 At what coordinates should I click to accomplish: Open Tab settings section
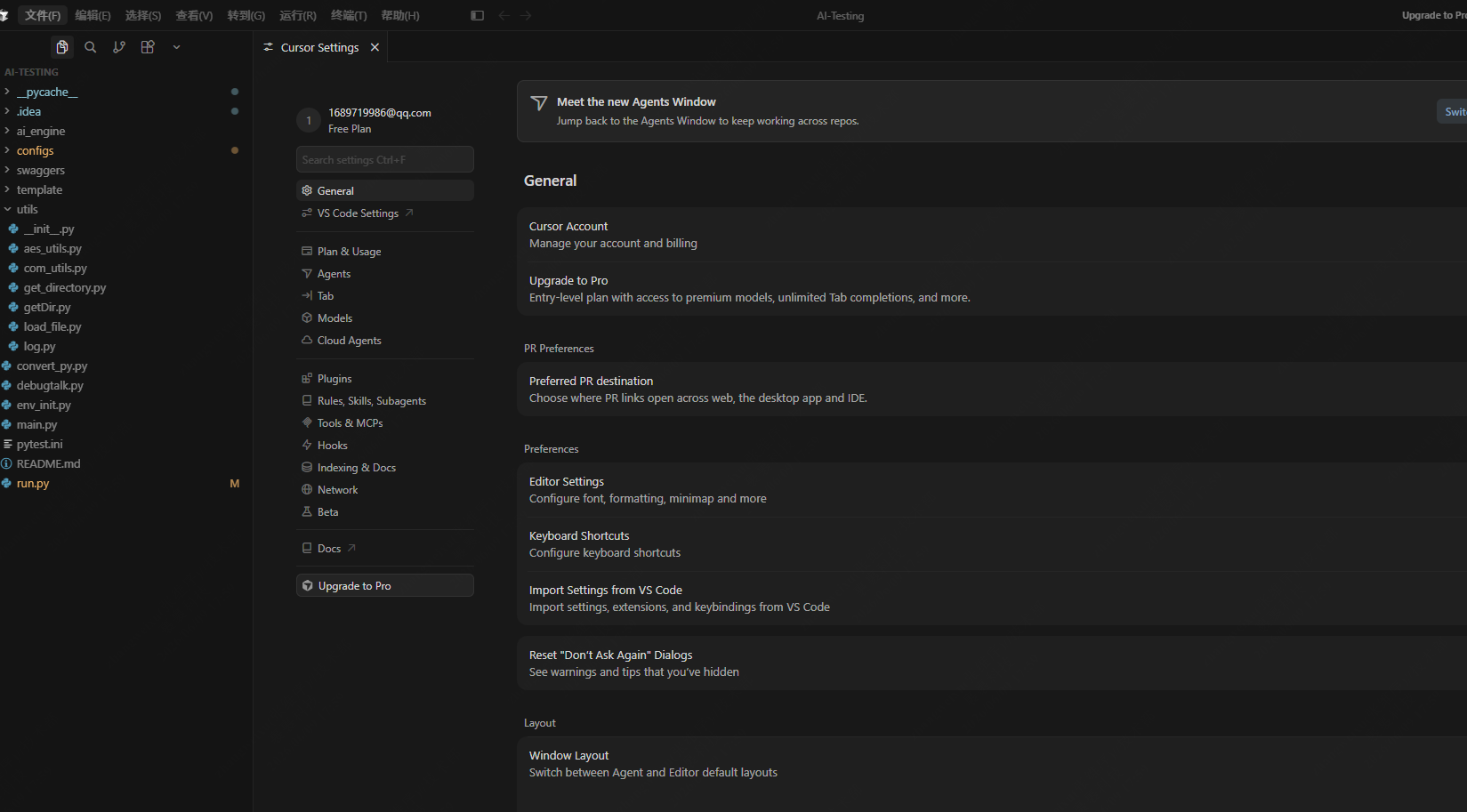(x=384, y=295)
